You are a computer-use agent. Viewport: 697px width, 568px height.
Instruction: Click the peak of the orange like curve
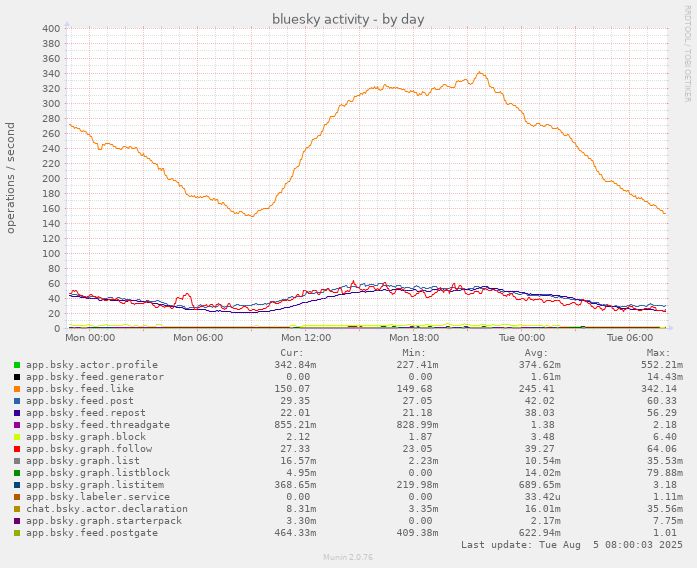479,72
